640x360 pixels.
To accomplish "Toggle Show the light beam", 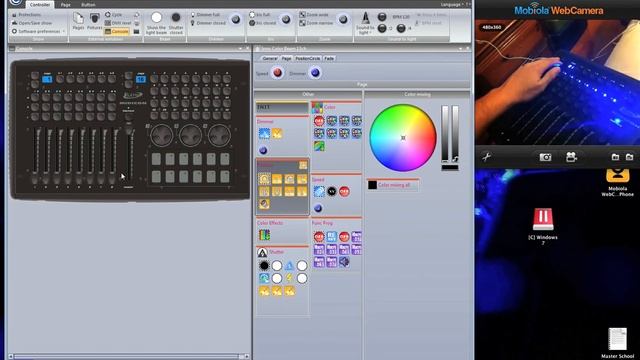I will [x=156, y=23].
